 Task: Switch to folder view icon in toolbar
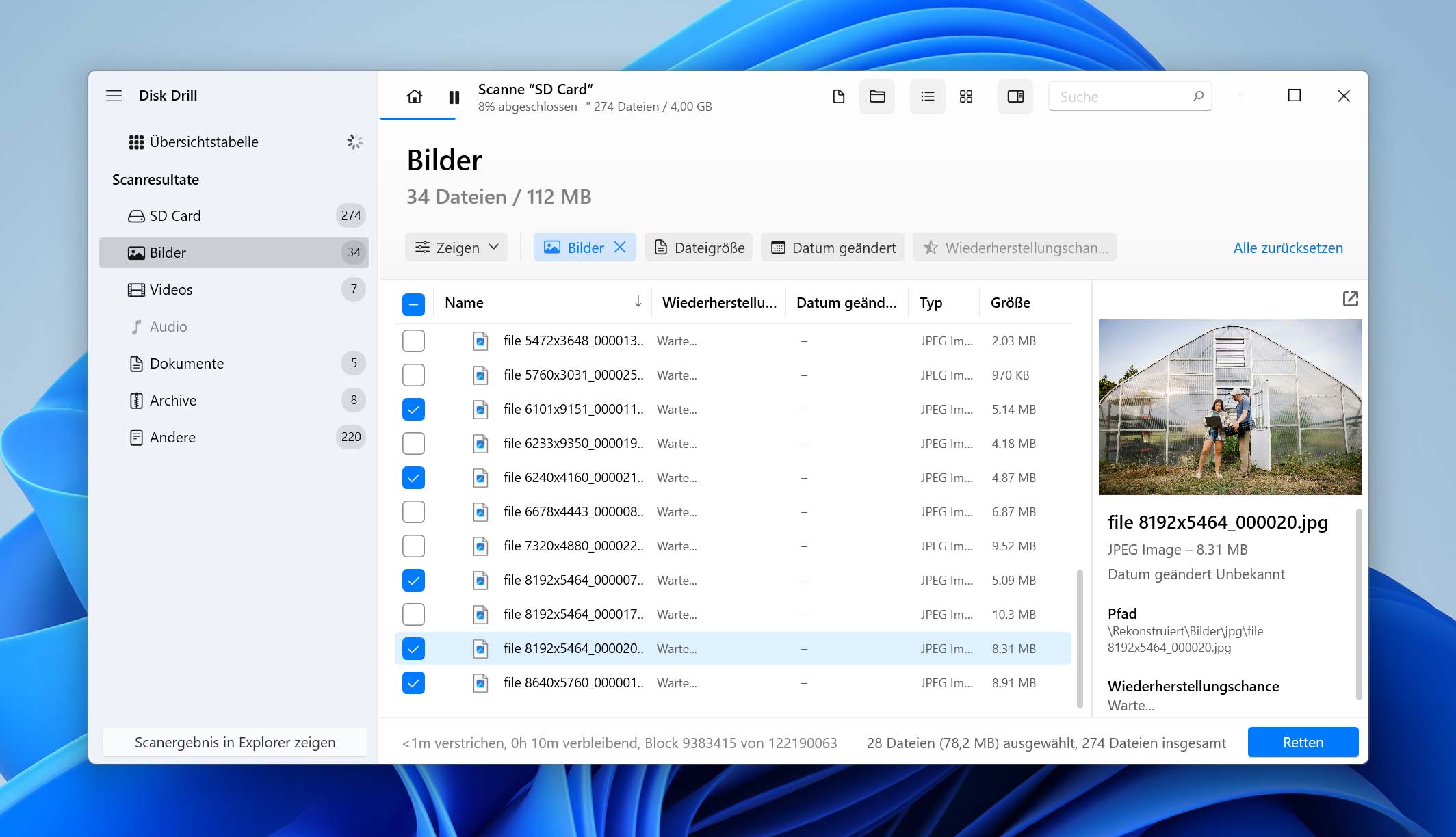[877, 96]
